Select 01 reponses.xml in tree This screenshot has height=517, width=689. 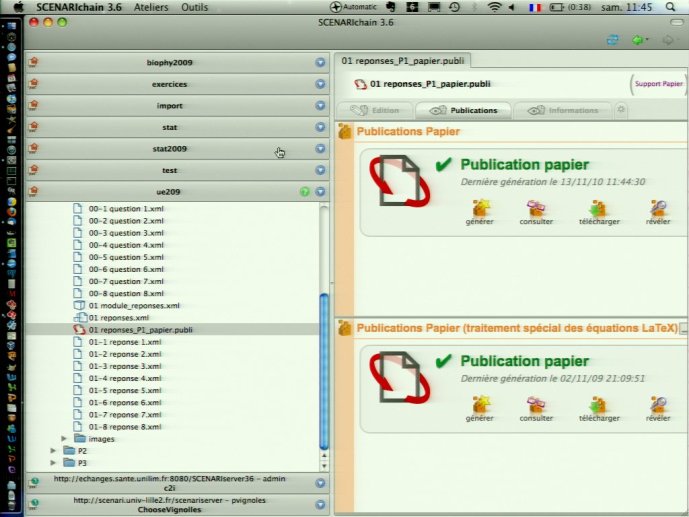pos(119,318)
